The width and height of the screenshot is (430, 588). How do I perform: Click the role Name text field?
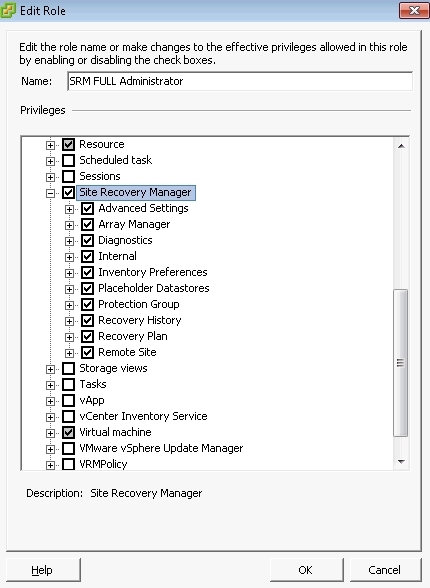240,81
